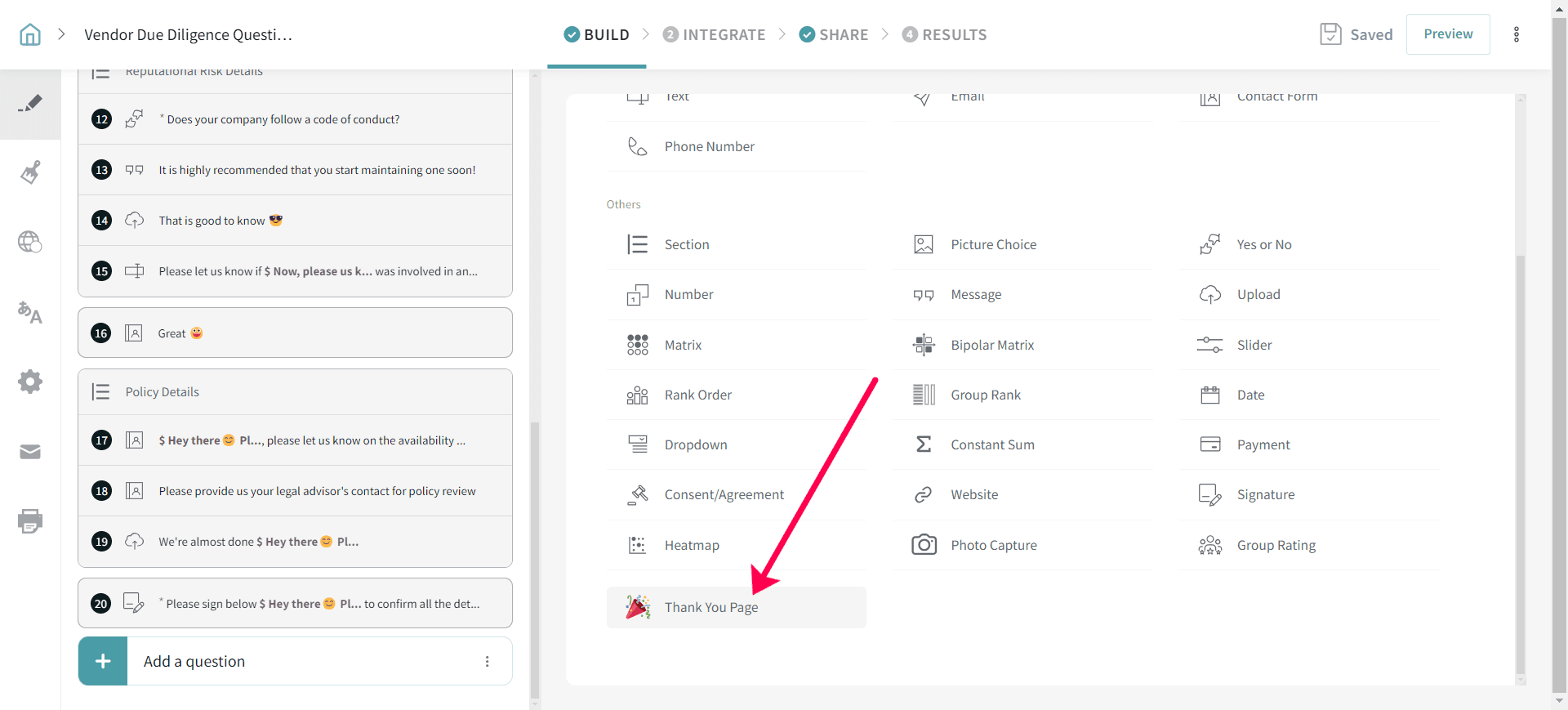Open the design paintbrush sidebar icon

30,172
